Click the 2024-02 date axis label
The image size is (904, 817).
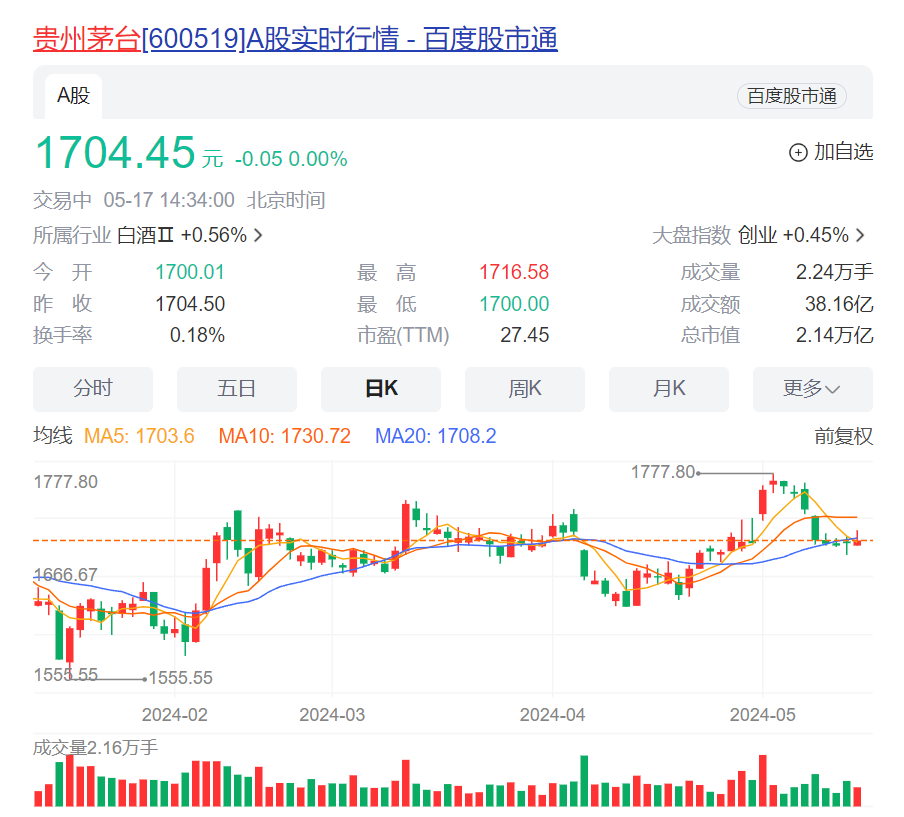(175, 715)
